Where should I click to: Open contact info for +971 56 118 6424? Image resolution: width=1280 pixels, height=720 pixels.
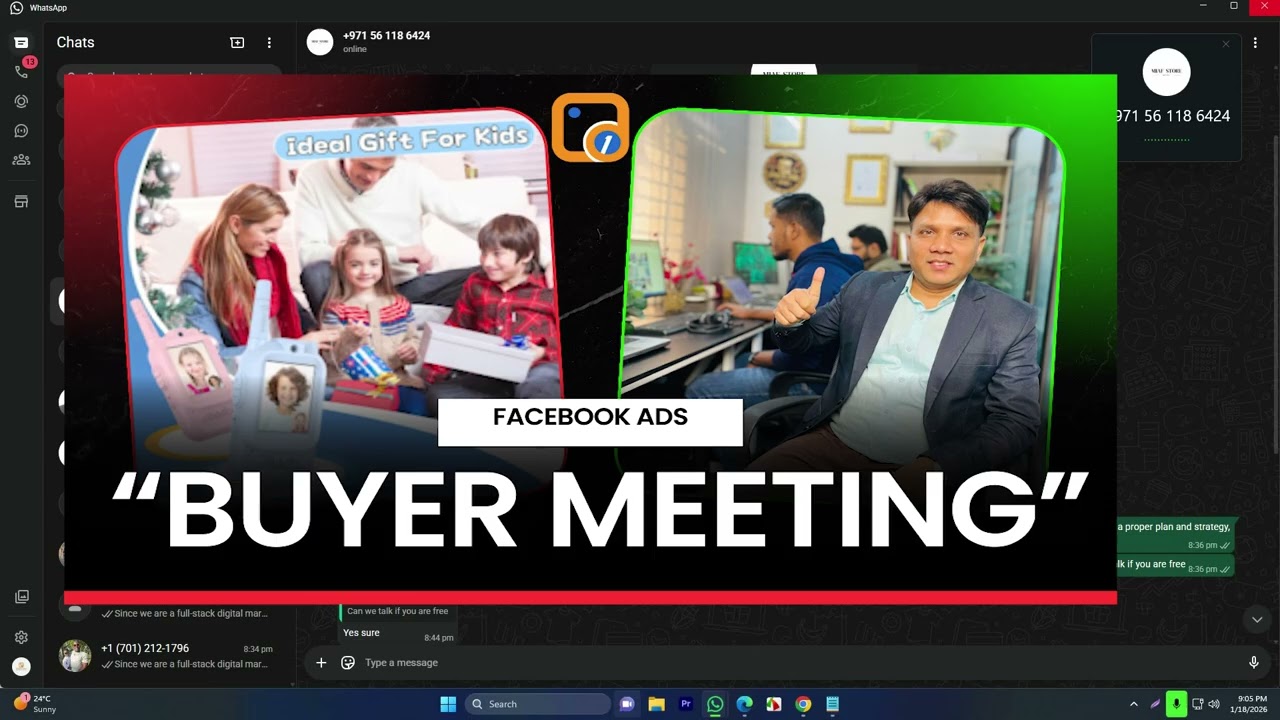point(386,35)
